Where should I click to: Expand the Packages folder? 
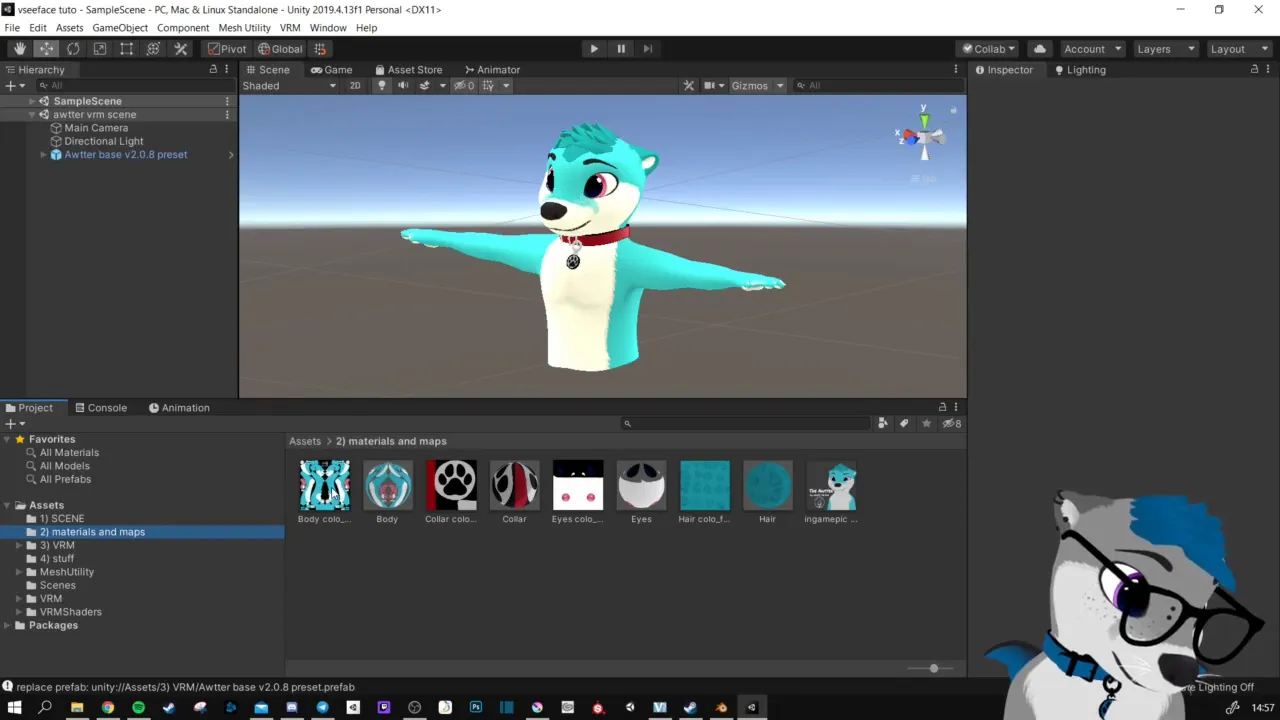(x=6, y=626)
